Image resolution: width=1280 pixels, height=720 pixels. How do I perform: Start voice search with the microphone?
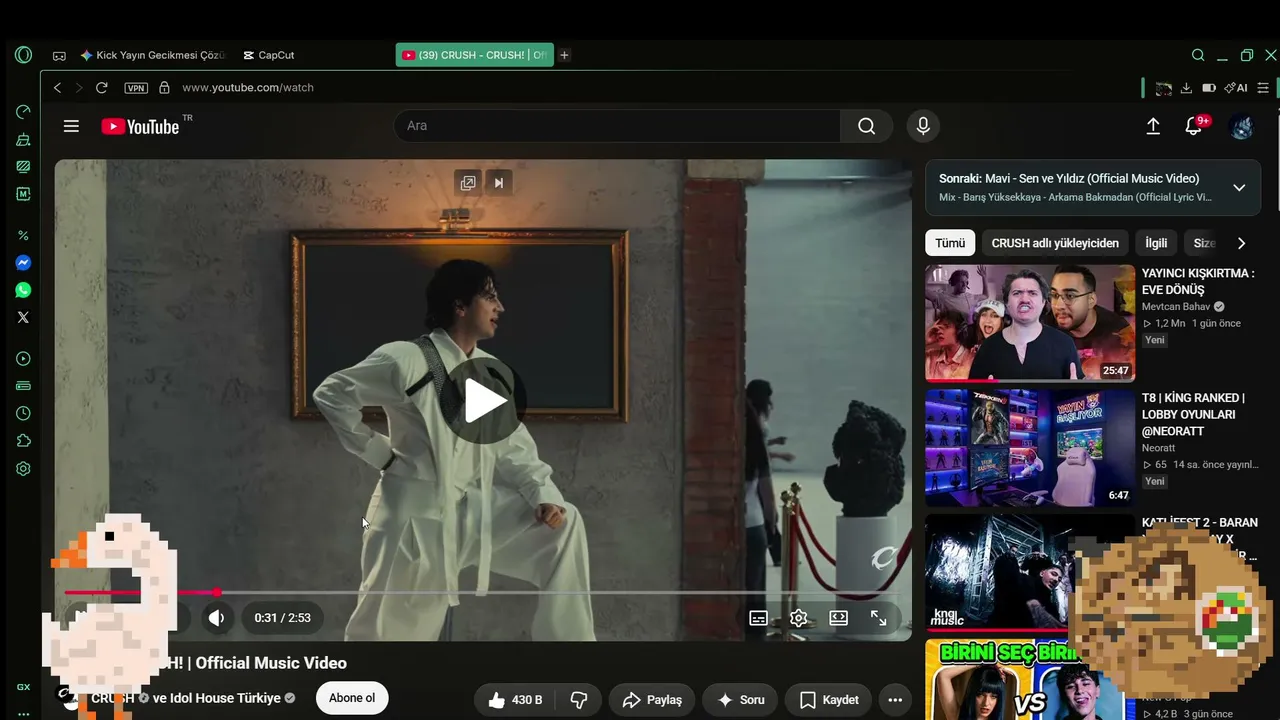tap(923, 126)
